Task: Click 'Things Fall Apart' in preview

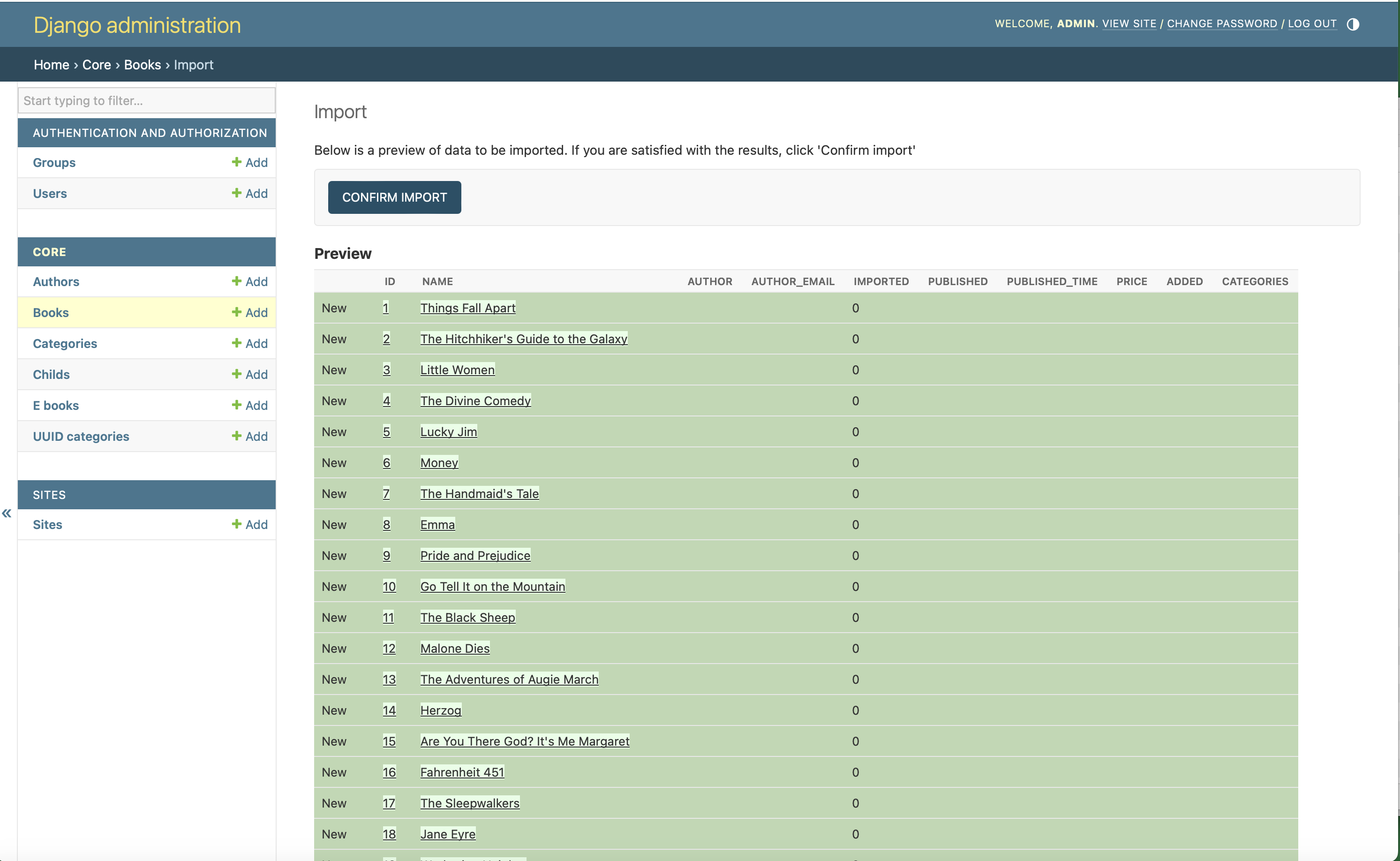Action: click(x=467, y=308)
